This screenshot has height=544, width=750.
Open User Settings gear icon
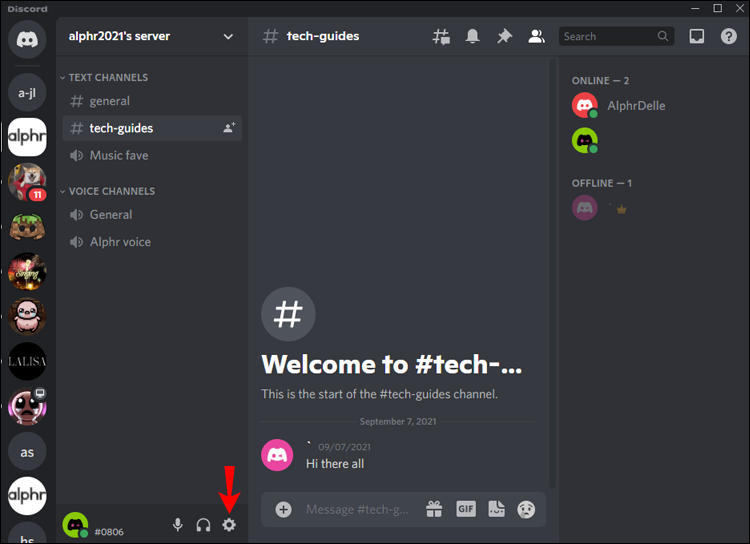point(229,525)
